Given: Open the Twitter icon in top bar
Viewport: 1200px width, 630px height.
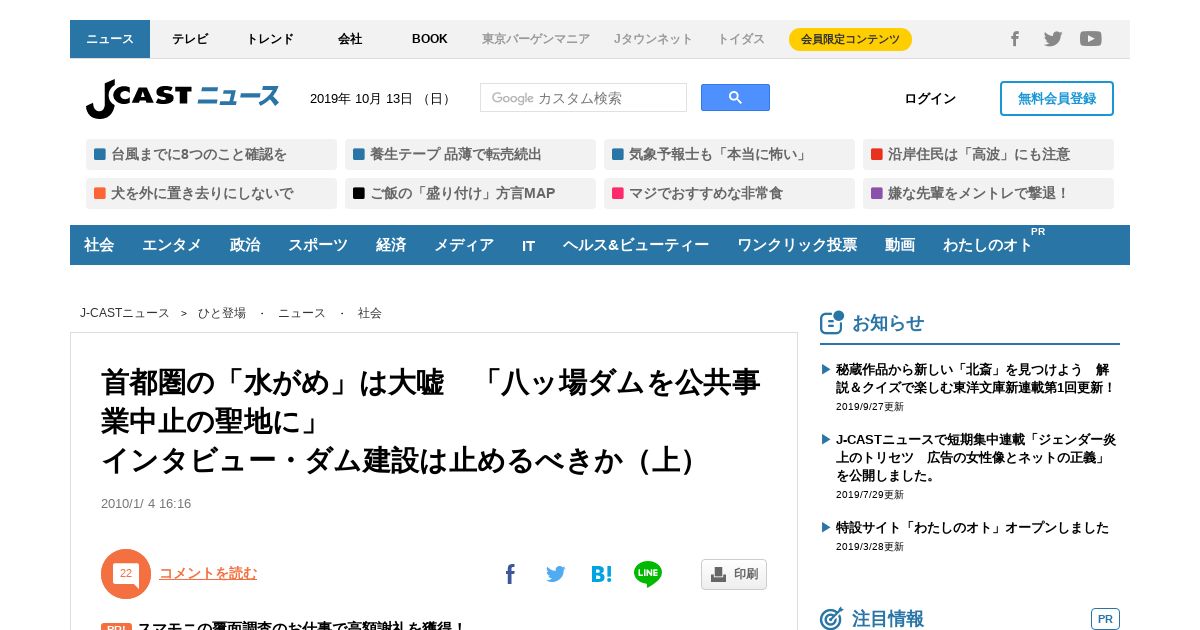Looking at the screenshot, I should [1053, 39].
